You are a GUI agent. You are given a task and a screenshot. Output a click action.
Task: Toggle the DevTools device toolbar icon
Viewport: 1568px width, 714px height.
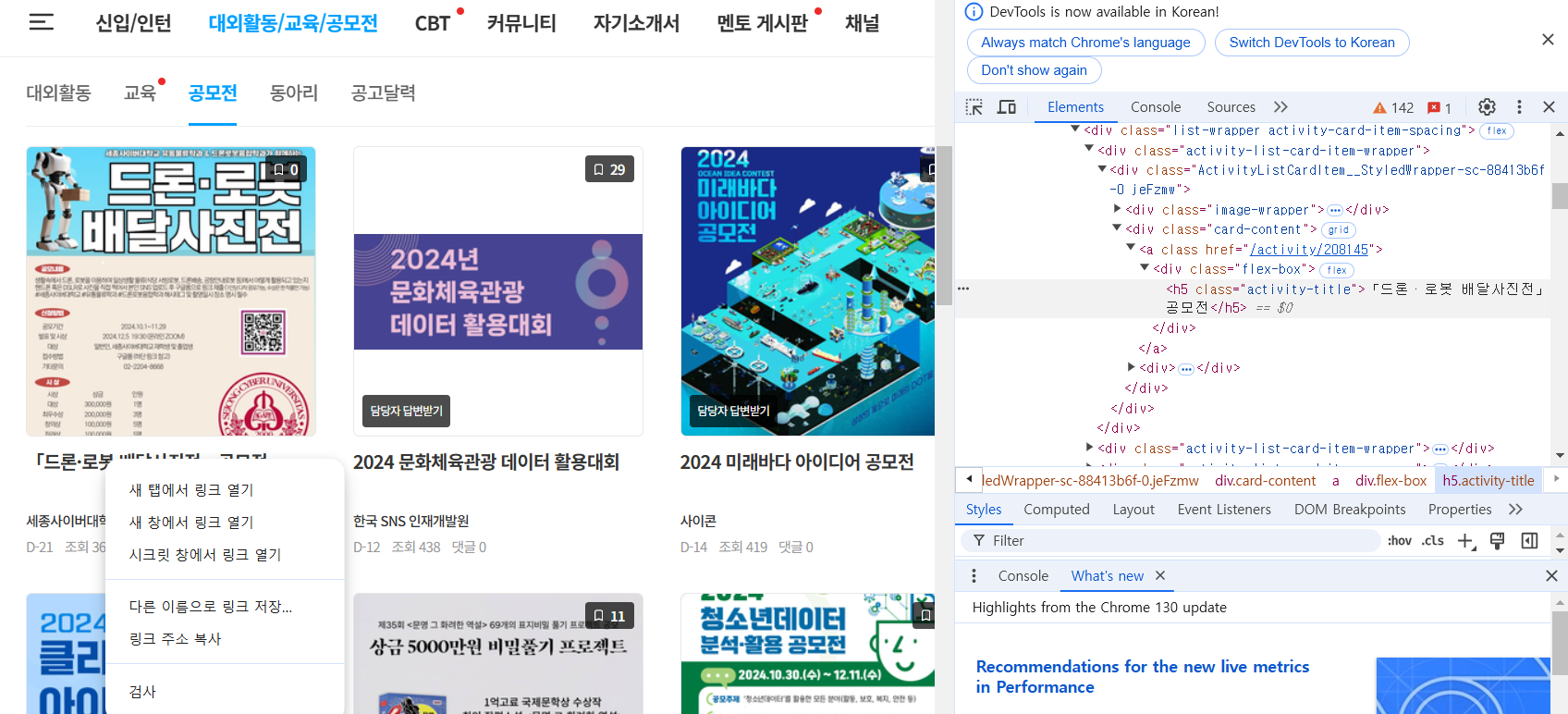coord(1007,107)
